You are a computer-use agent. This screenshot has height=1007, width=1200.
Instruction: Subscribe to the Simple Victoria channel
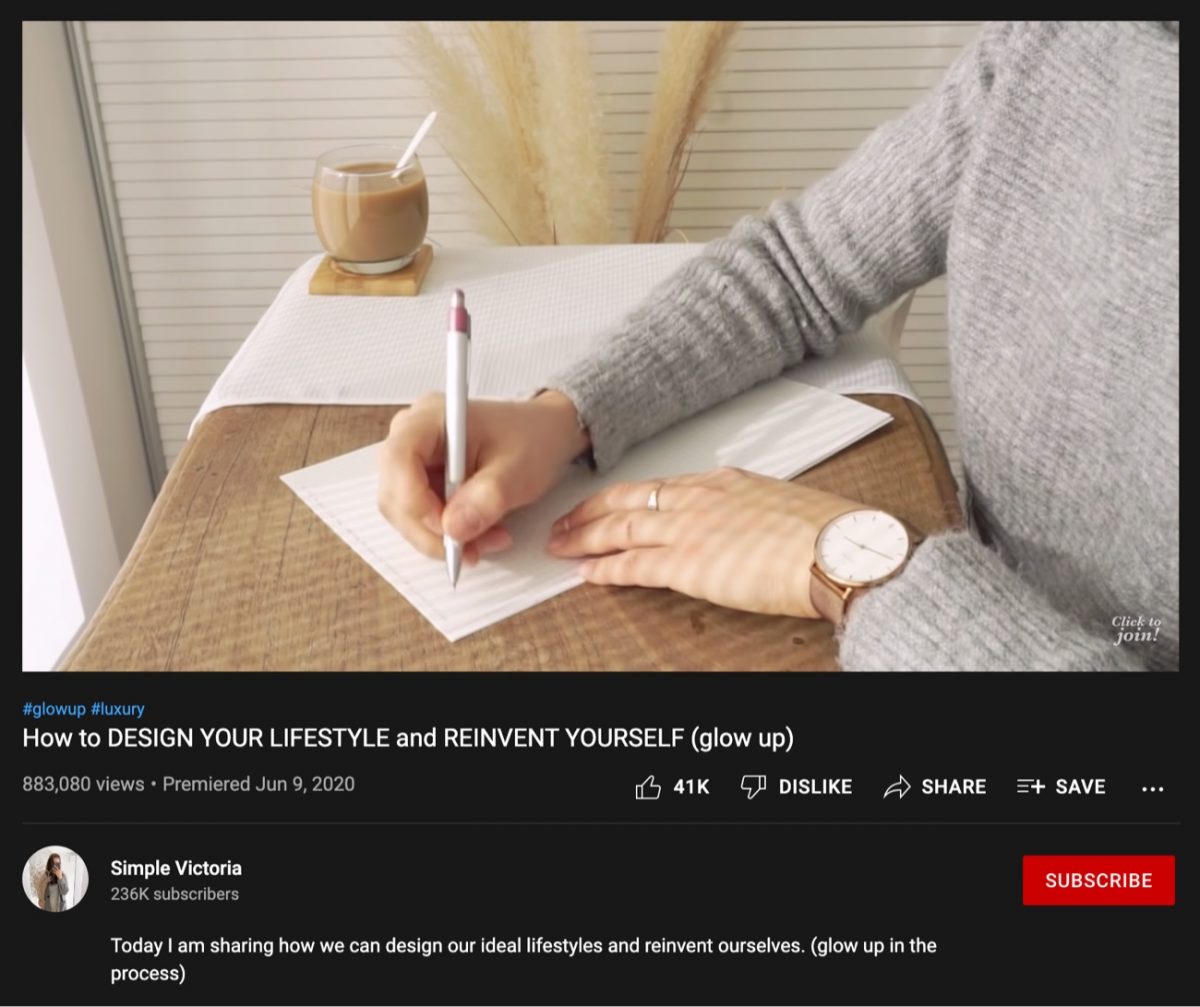[1098, 880]
